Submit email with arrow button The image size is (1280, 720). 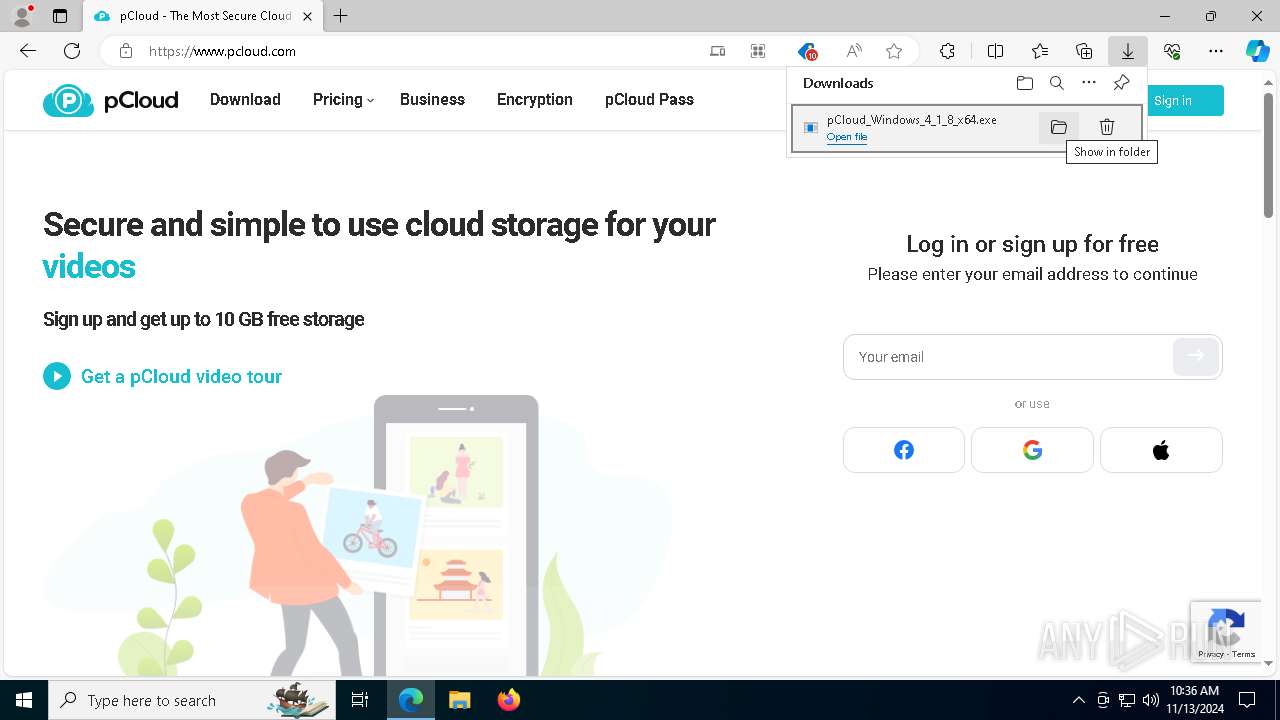click(1196, 356)
